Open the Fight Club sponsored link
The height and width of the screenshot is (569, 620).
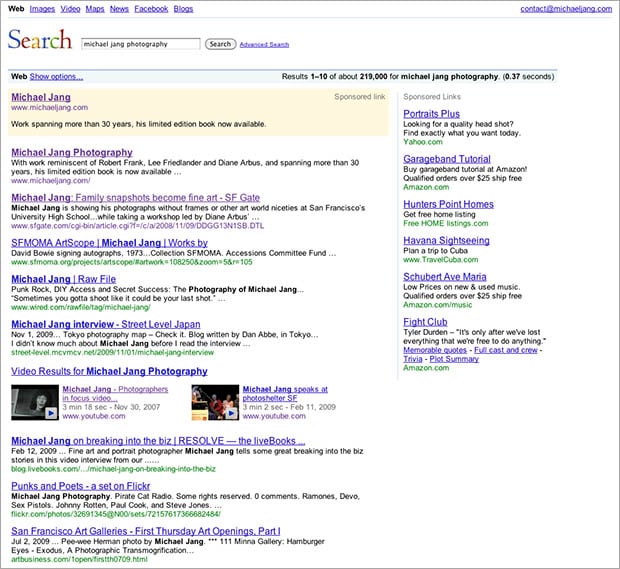click(x=425, y=322)
